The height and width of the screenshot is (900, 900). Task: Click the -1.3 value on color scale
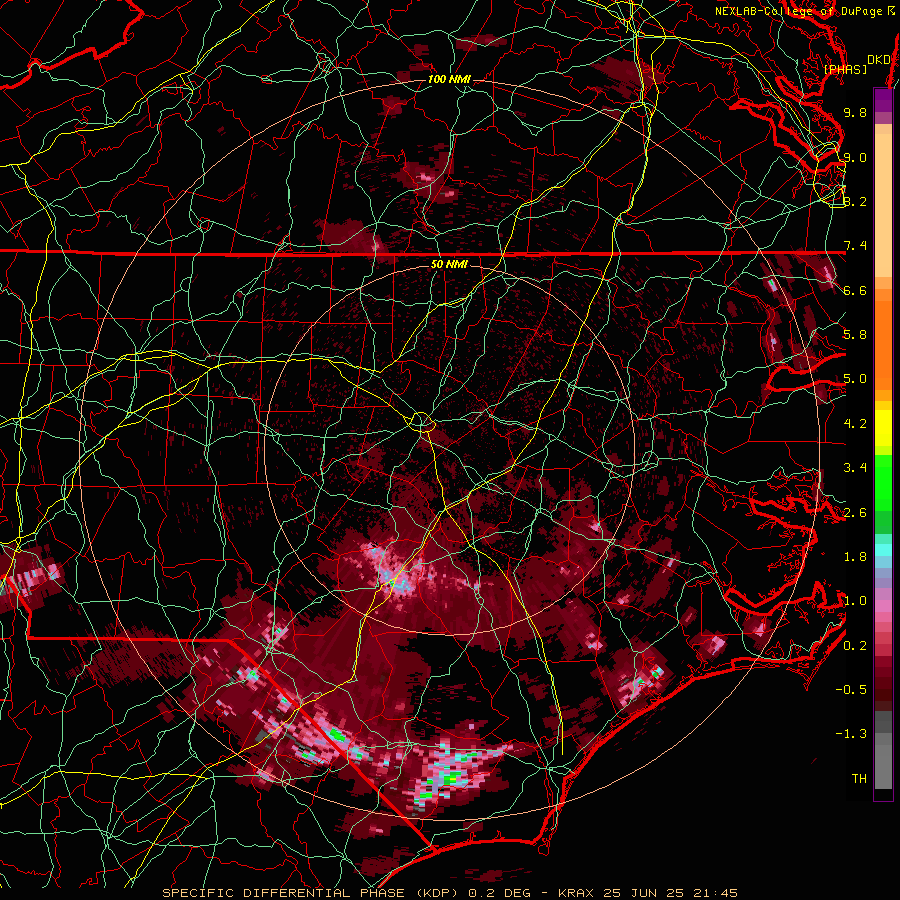(x=851, y=734)
